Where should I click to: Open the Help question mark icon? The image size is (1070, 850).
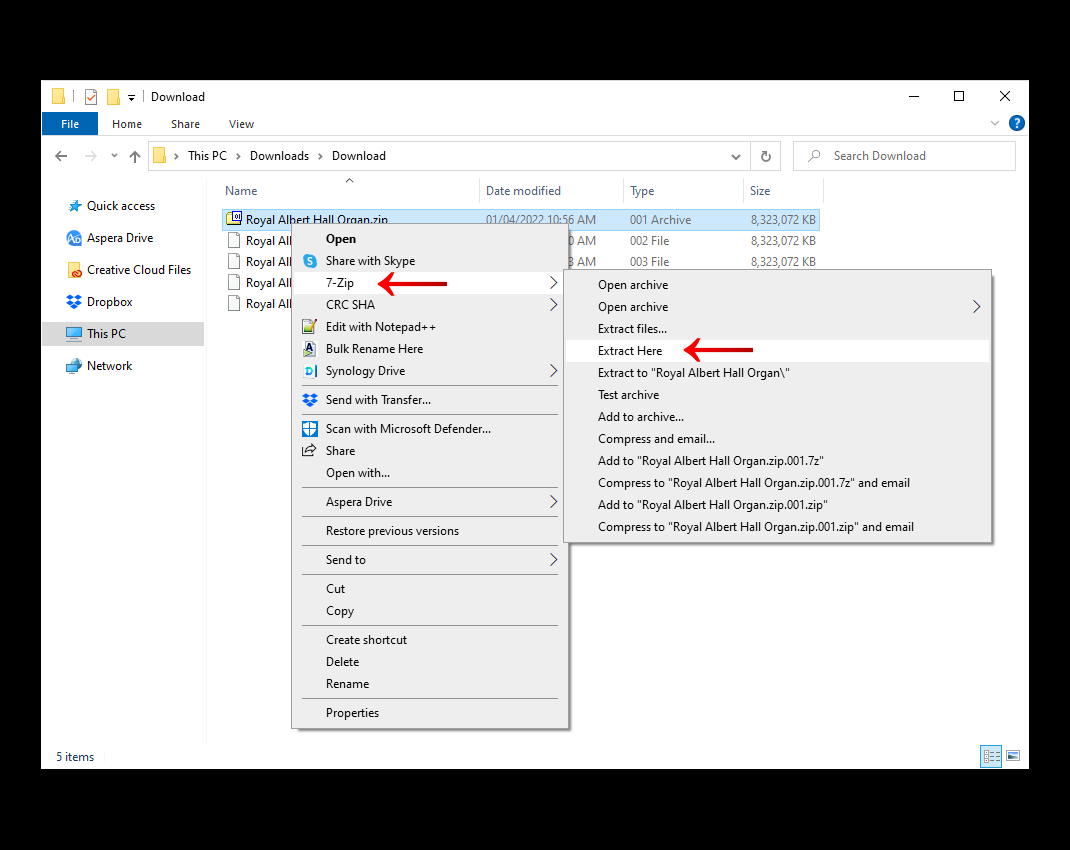(1016, 123)
